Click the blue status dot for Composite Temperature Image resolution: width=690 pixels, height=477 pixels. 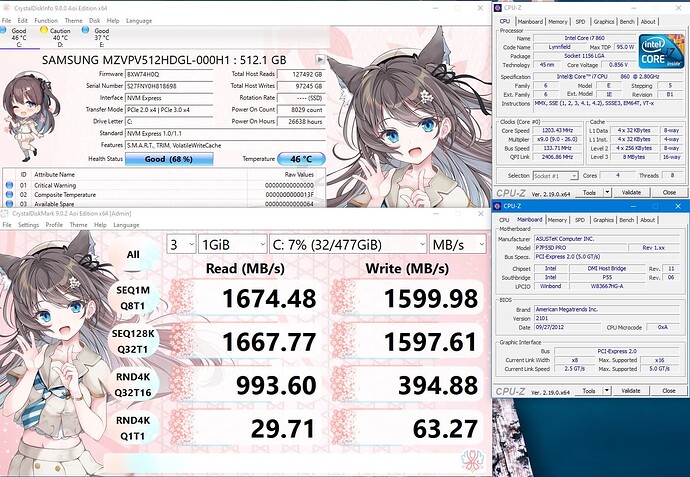pyautogui.click(x=9, y=194)
